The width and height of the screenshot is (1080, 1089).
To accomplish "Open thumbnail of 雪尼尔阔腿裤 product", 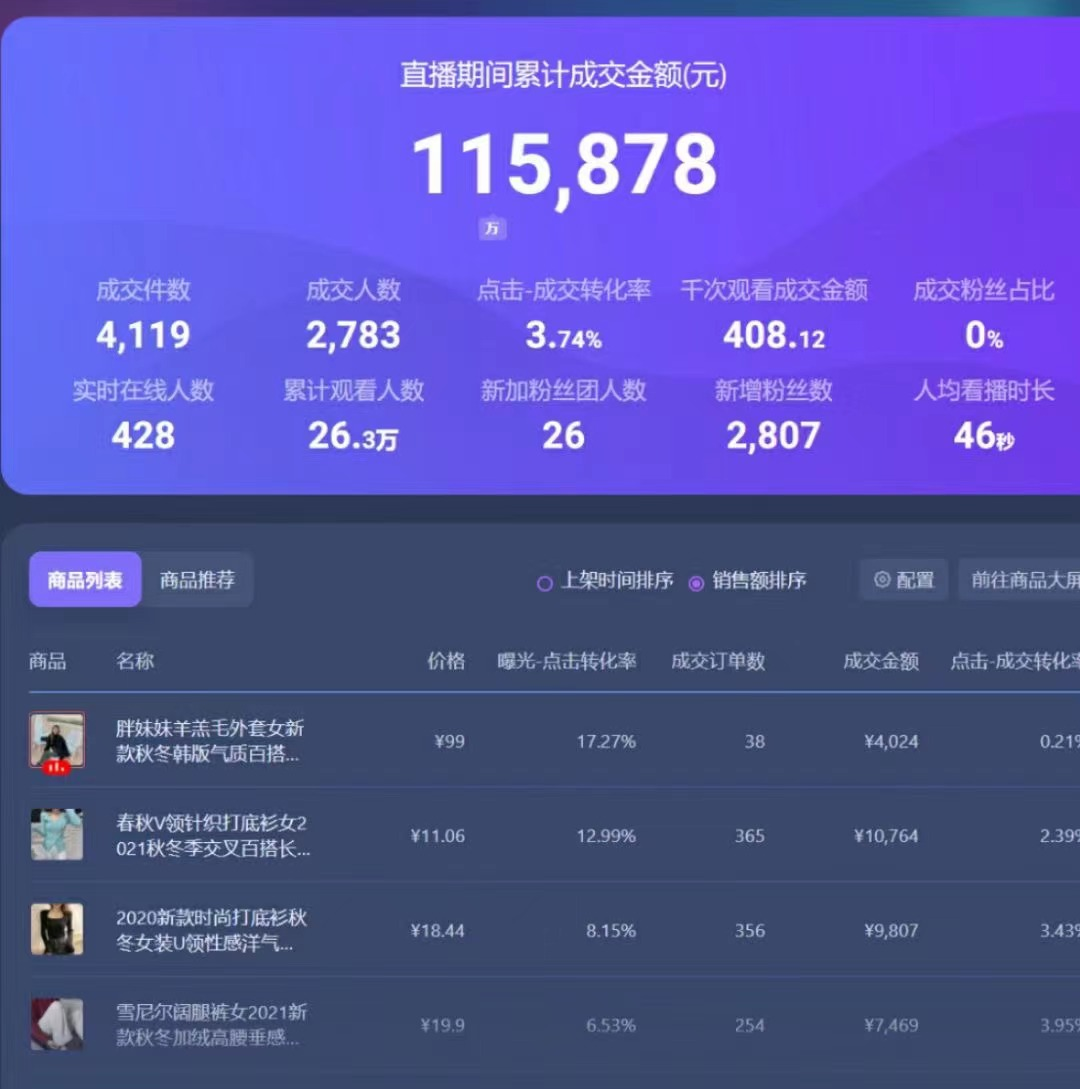I will point(57,1024).
